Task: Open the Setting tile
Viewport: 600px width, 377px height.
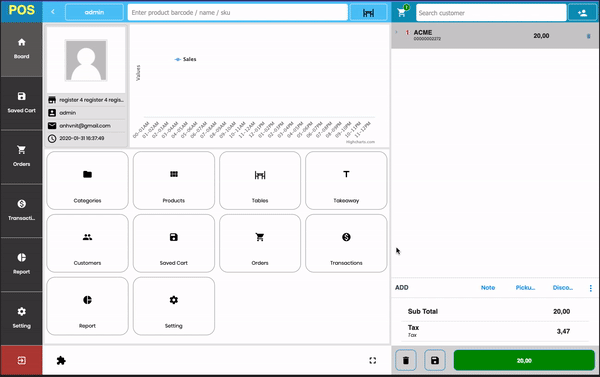Action: coord(174,306)
